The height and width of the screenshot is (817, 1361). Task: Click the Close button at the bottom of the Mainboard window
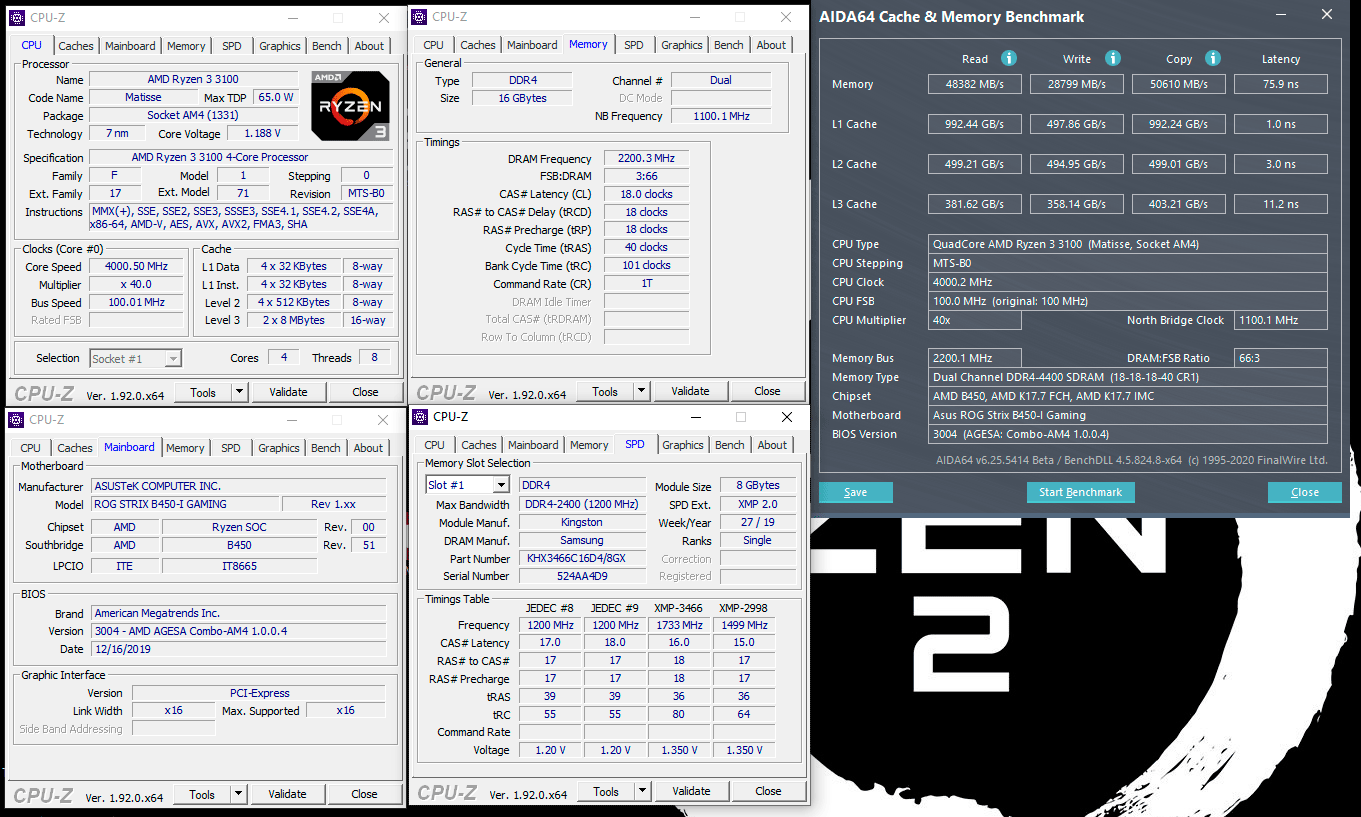click(364, 794)
